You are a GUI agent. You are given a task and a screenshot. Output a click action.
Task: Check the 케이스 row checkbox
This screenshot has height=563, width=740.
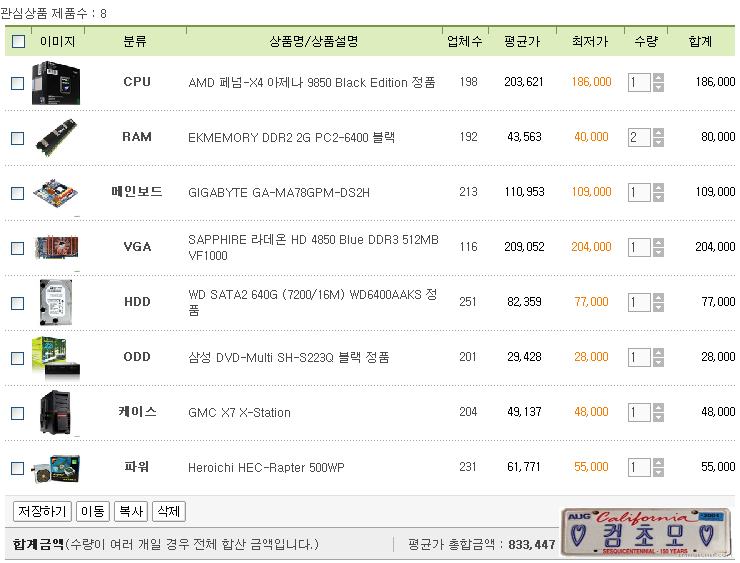[17, 413]
